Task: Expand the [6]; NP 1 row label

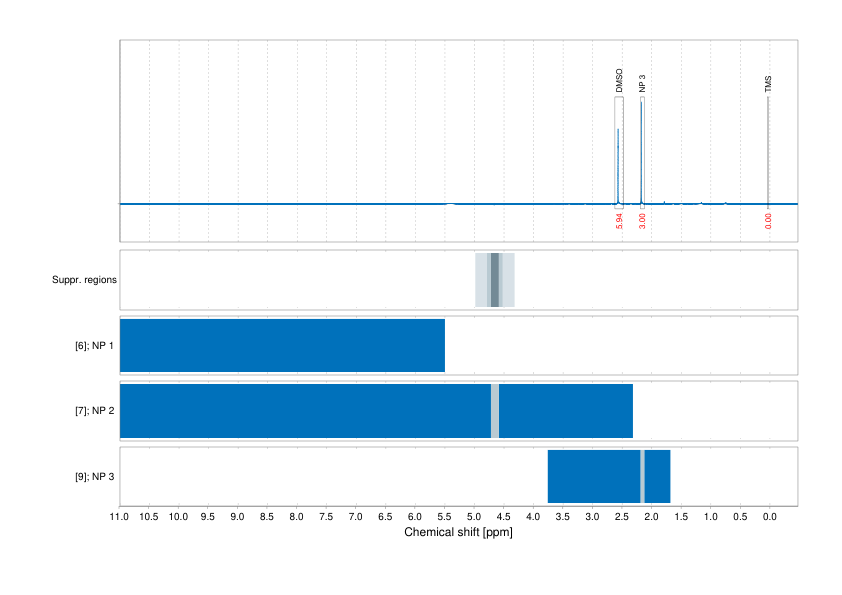Action: pos(94,345)
